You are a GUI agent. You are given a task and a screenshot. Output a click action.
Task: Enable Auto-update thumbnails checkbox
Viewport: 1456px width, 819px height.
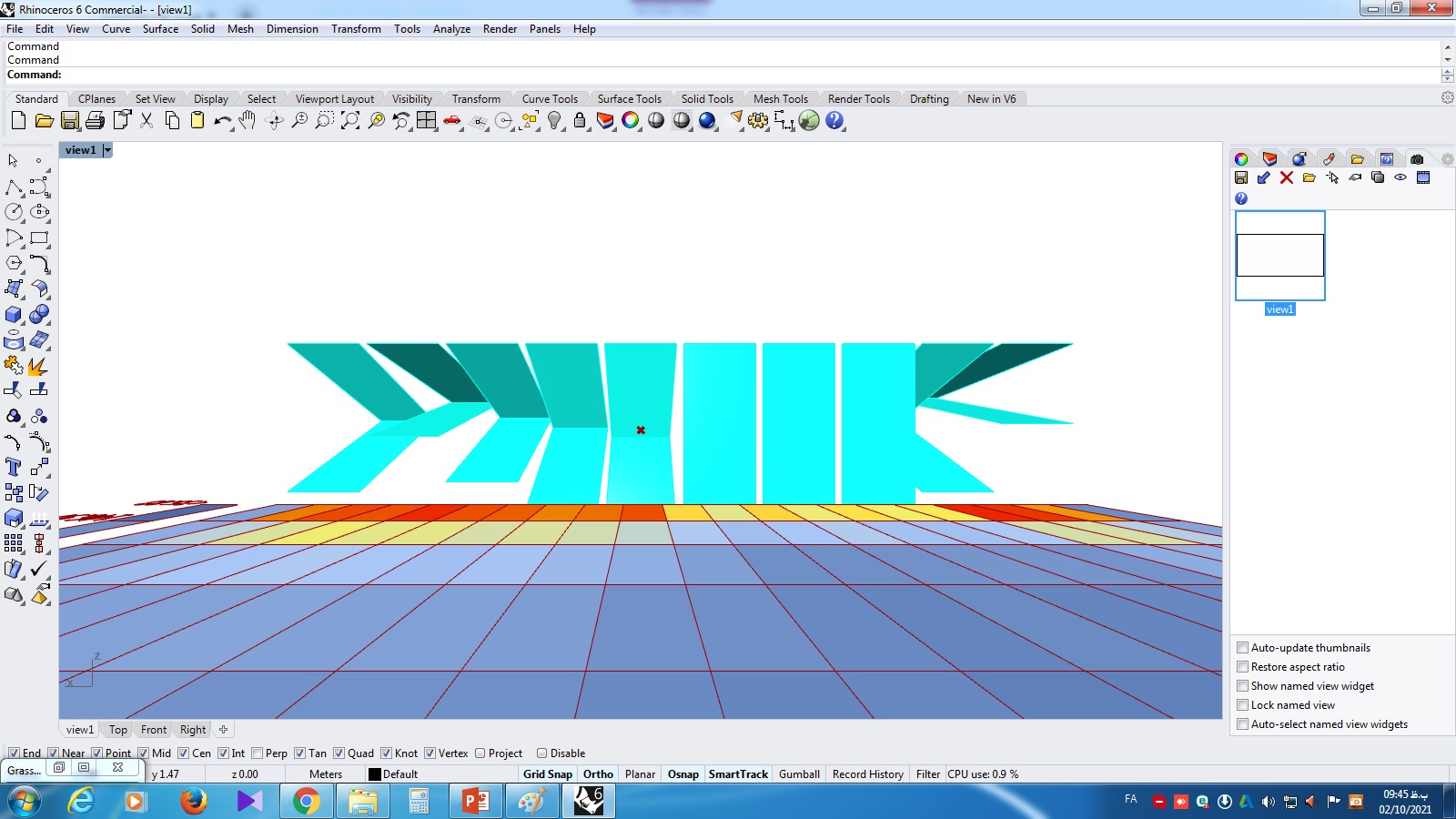1242,648
